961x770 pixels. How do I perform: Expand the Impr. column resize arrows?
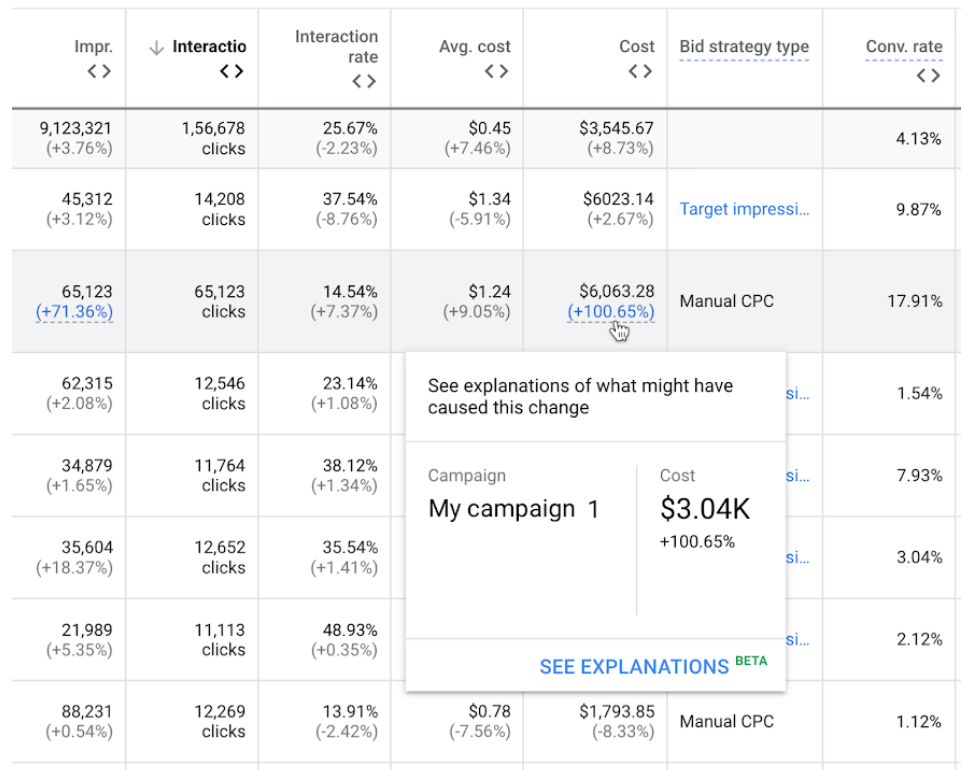[99, 71]
